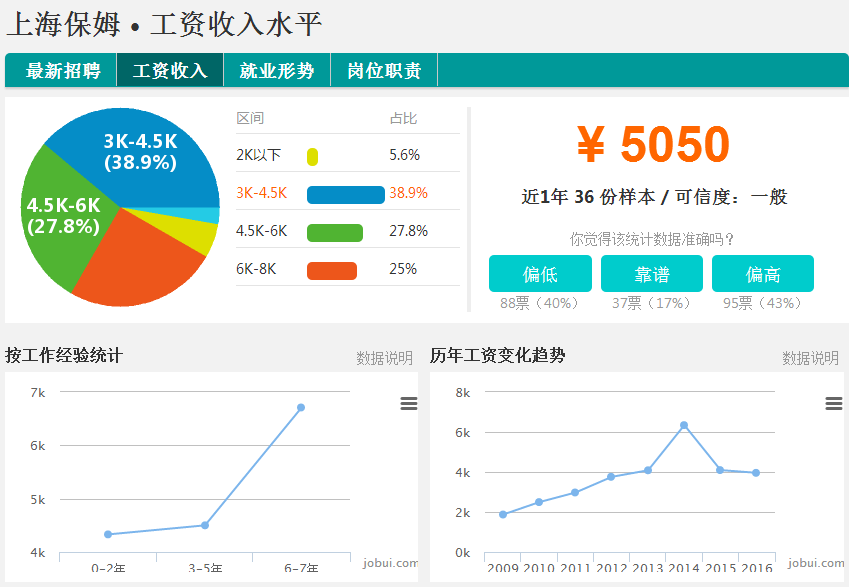This screenshot has height=587, width=849.
Task: Vote 偏低 on salary accuracy
Action: point(540,274)
